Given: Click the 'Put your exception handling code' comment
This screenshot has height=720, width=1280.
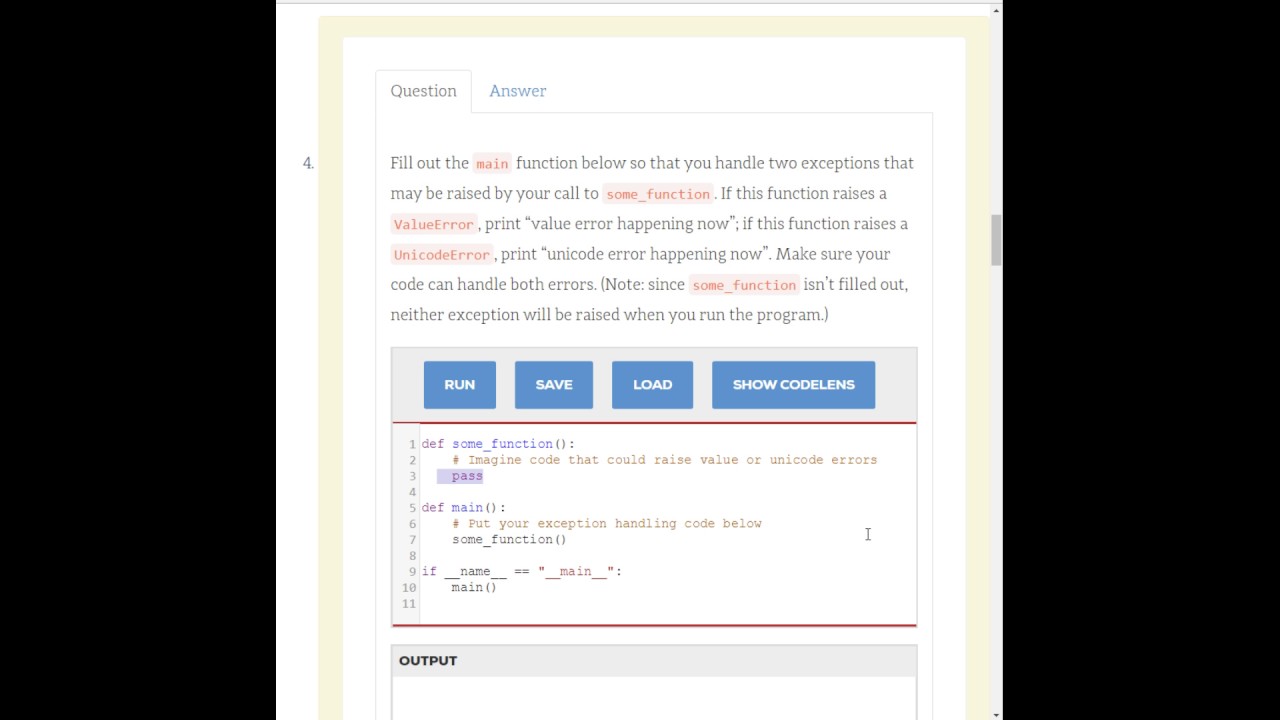Looking at the screenshot, I should click(x=606, y=524).
